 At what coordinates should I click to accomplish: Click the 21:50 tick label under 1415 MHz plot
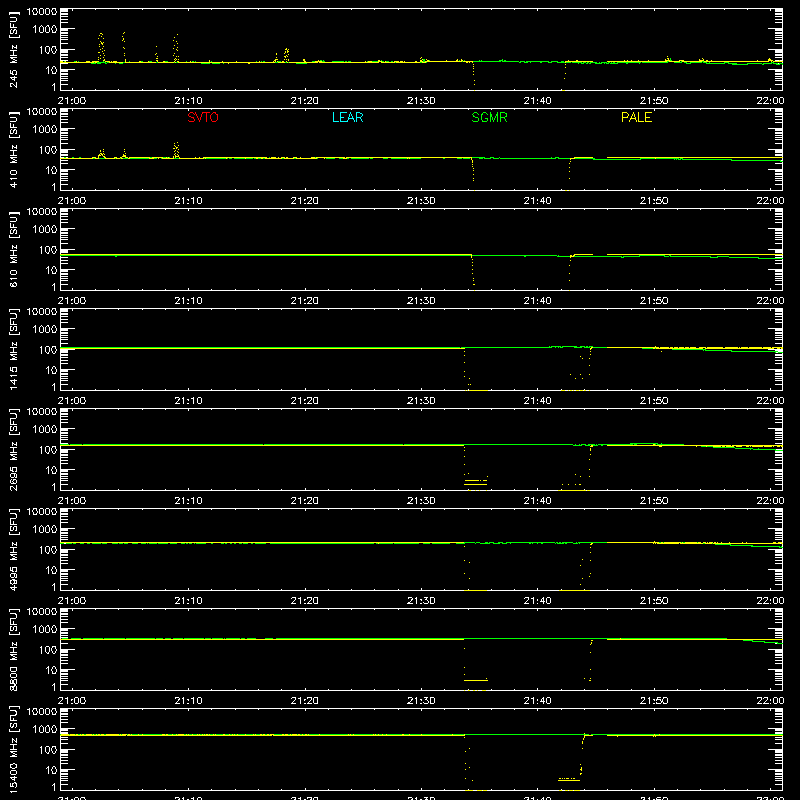pos(654,401)
